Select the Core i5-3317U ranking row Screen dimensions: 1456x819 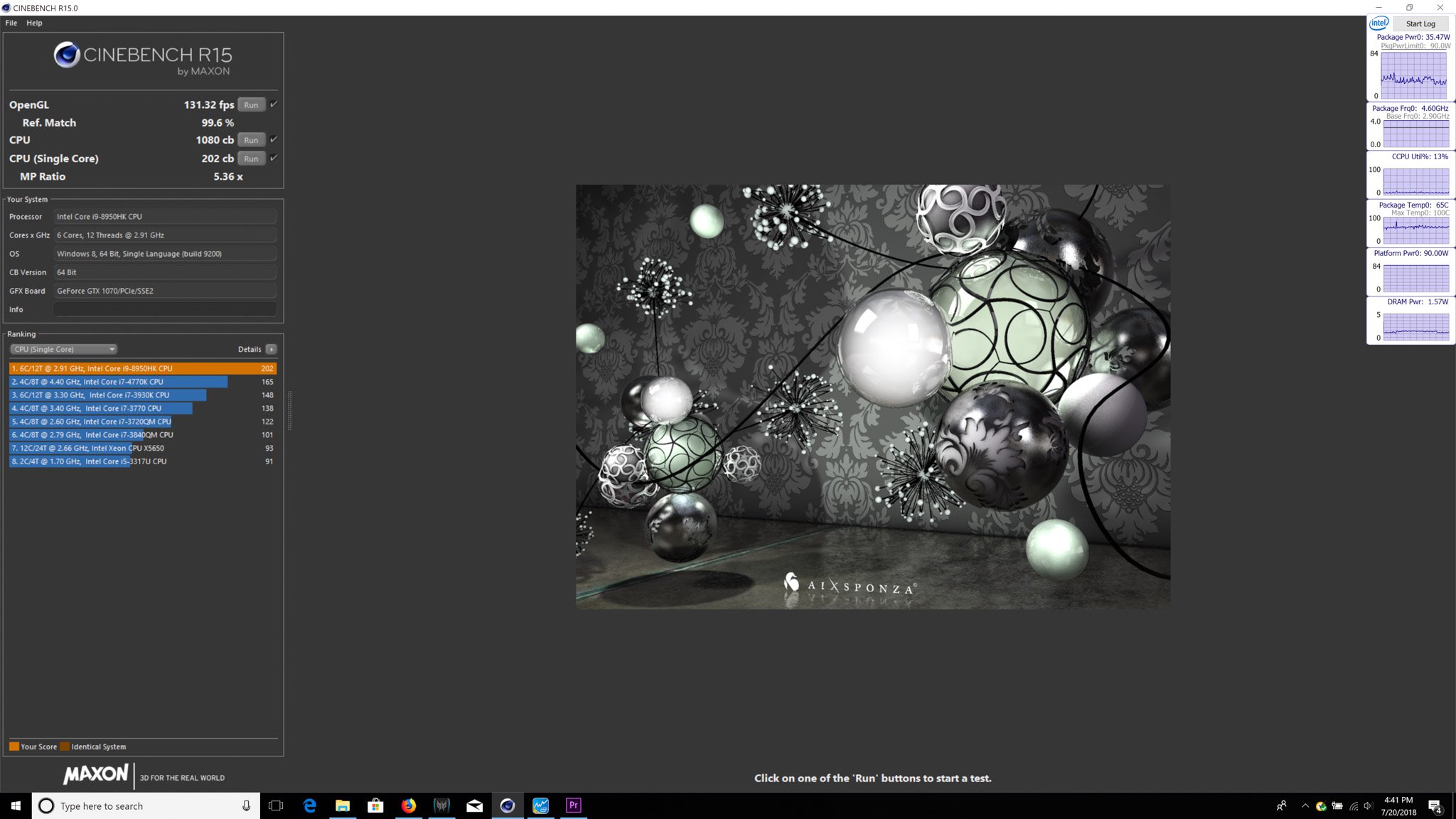coord(143,461)
